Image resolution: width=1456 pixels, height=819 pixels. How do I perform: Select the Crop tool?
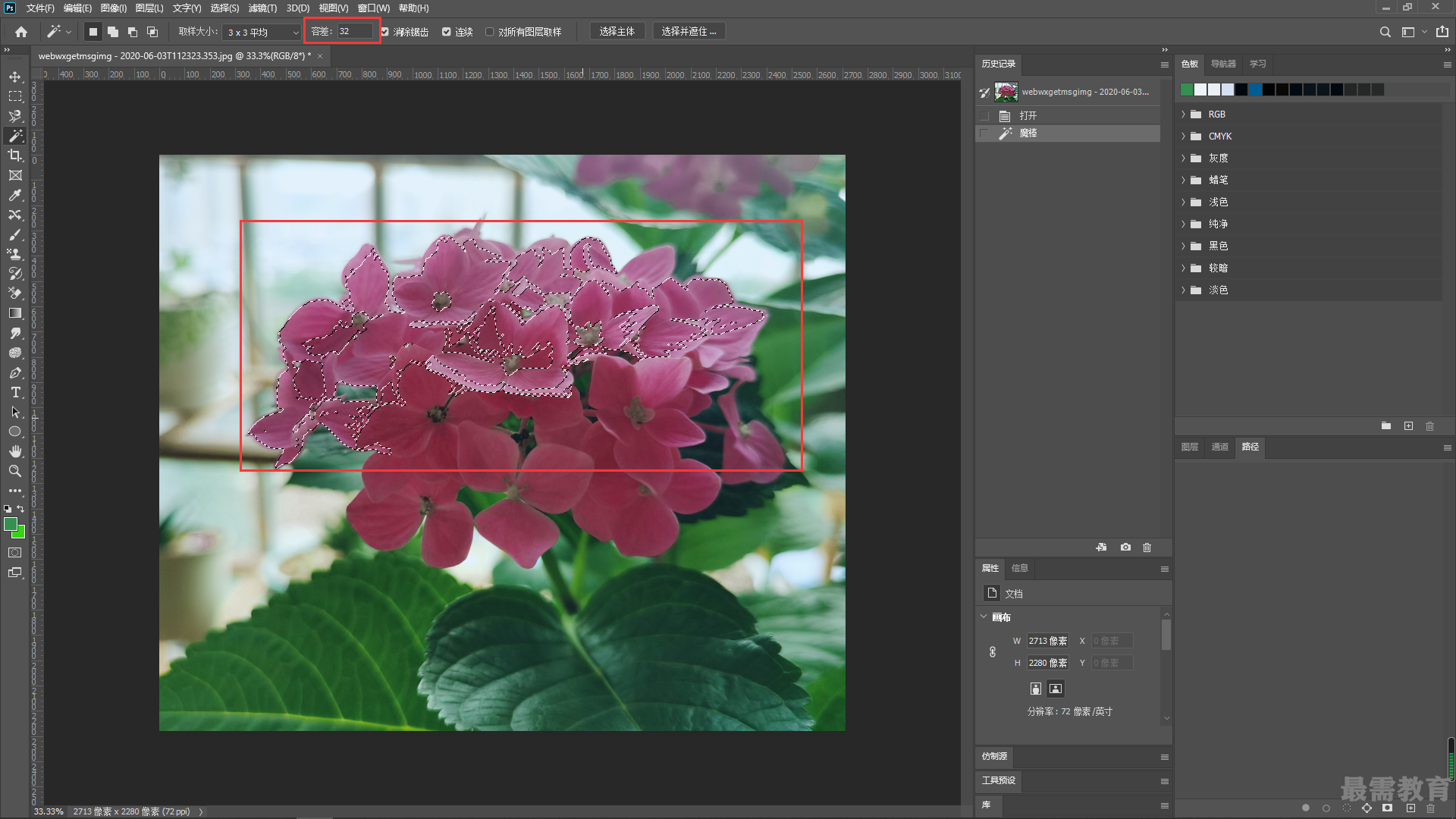coord(15,155)
